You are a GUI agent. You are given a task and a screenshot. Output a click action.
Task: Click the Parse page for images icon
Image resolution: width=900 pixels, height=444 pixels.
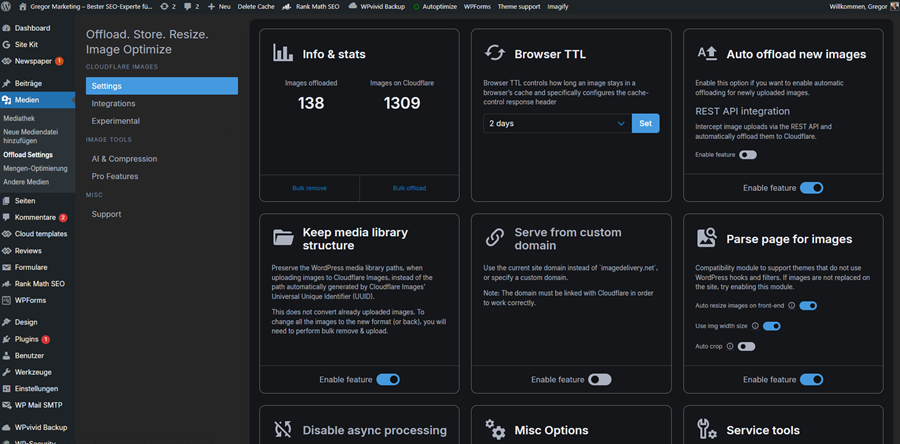(x=707, y=237)
